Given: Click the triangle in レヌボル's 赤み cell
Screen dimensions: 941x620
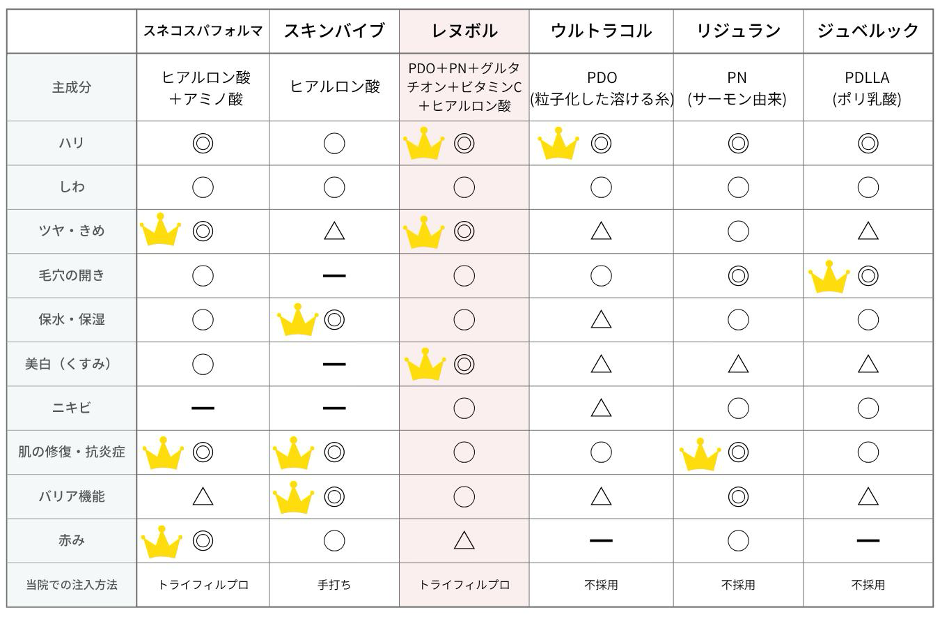Looking at the screenshot, I should [464, 541].
